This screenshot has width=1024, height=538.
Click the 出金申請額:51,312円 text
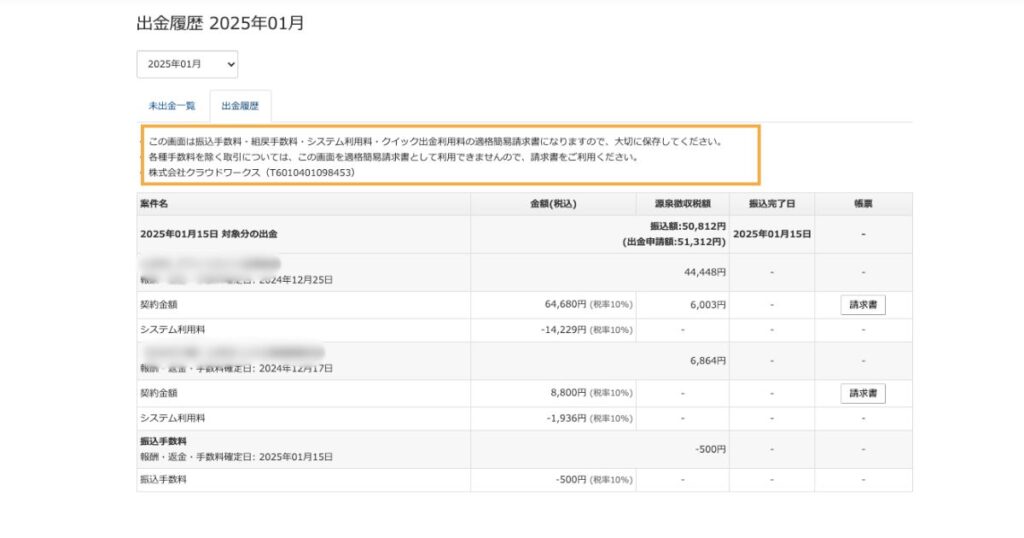tap(674, 242)
